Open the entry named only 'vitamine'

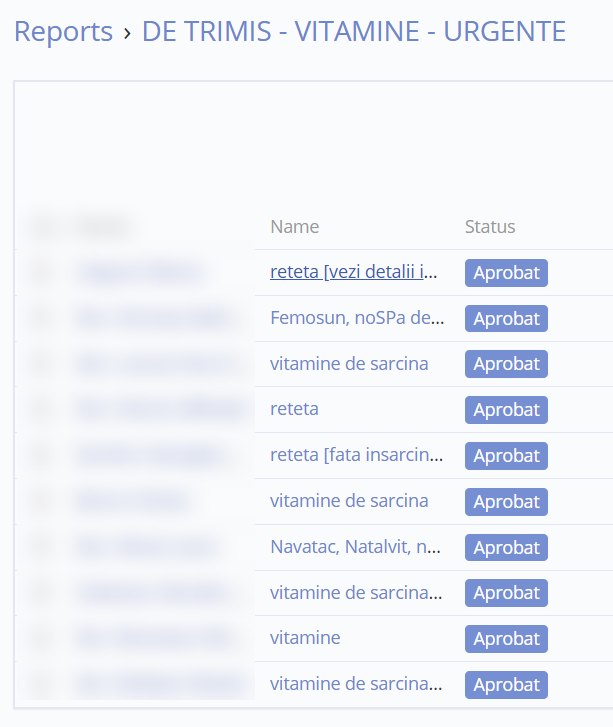click(305, 638)
